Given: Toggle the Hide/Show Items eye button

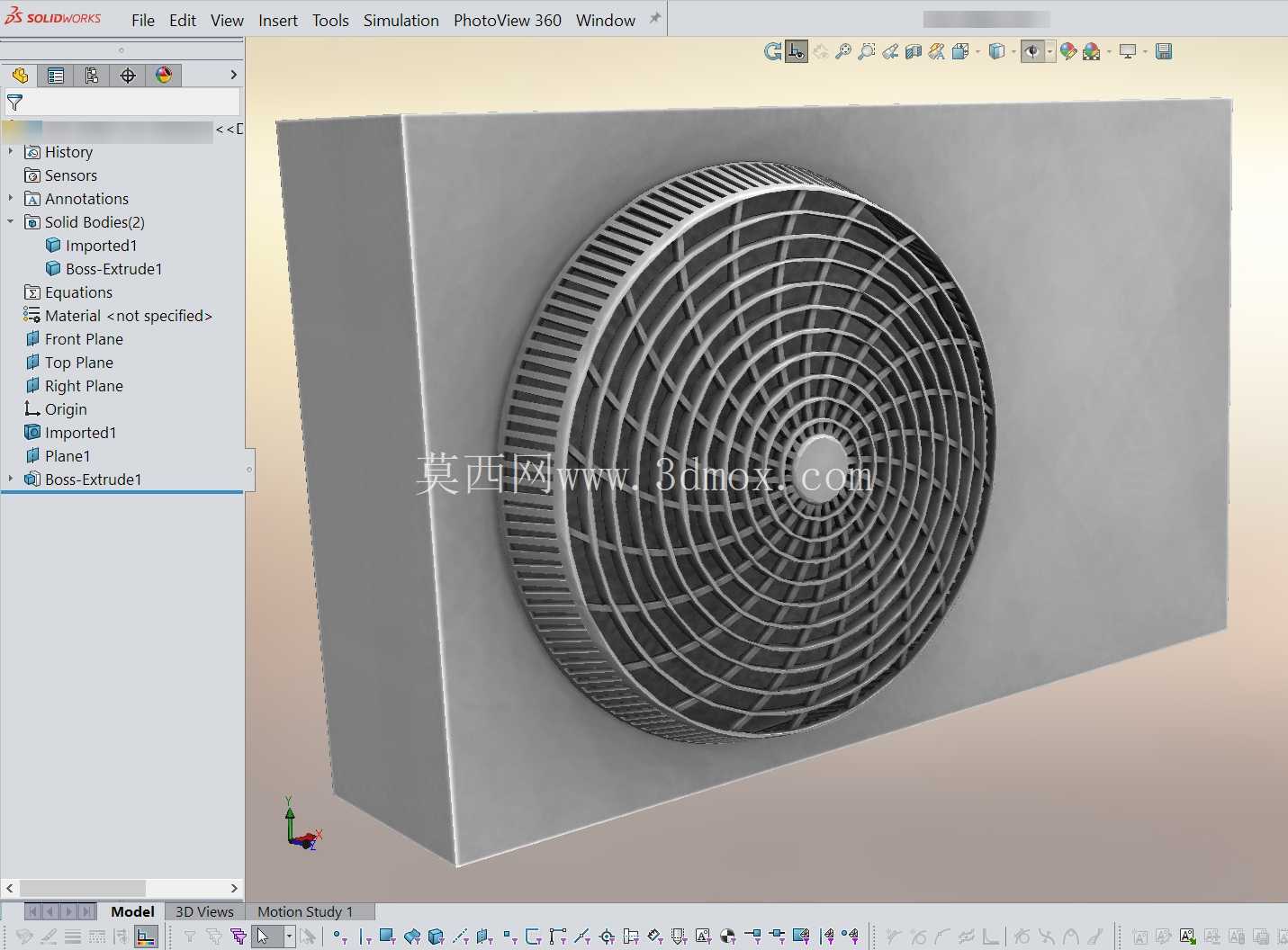Looking at the screenshot, I should coord(1033,52).
